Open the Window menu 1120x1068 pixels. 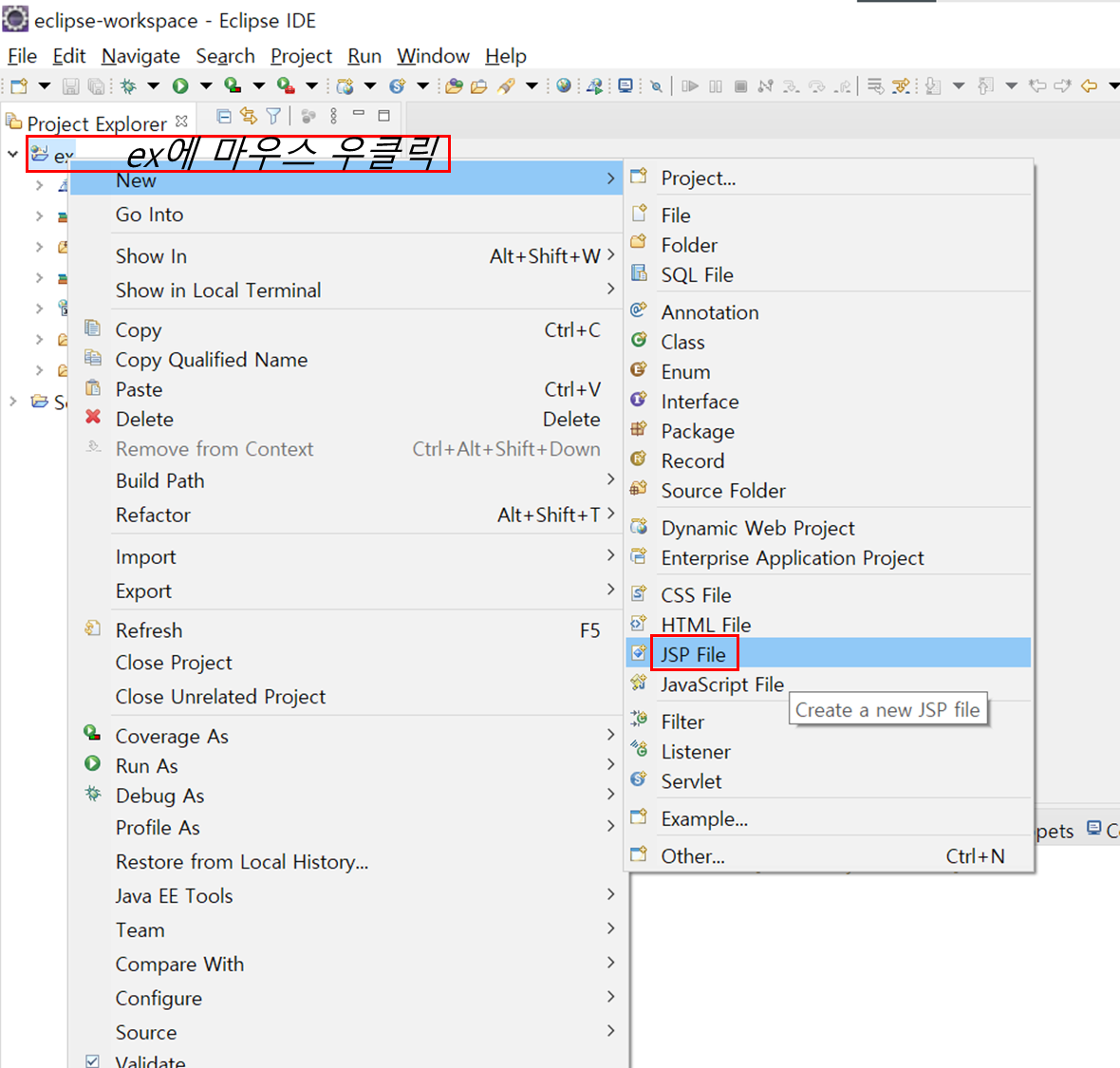point(433,56)
